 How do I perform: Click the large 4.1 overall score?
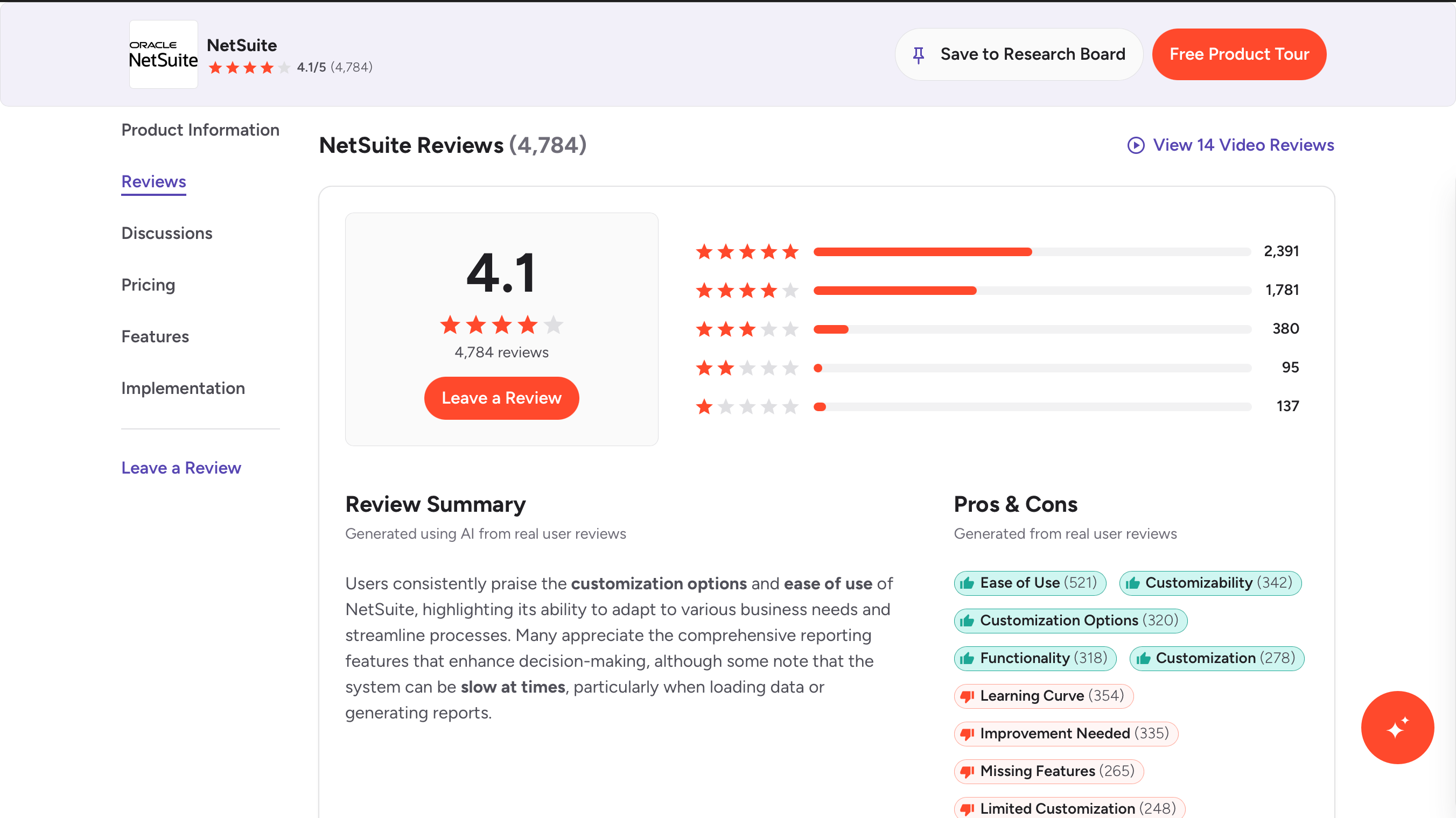tap(501, 273)
